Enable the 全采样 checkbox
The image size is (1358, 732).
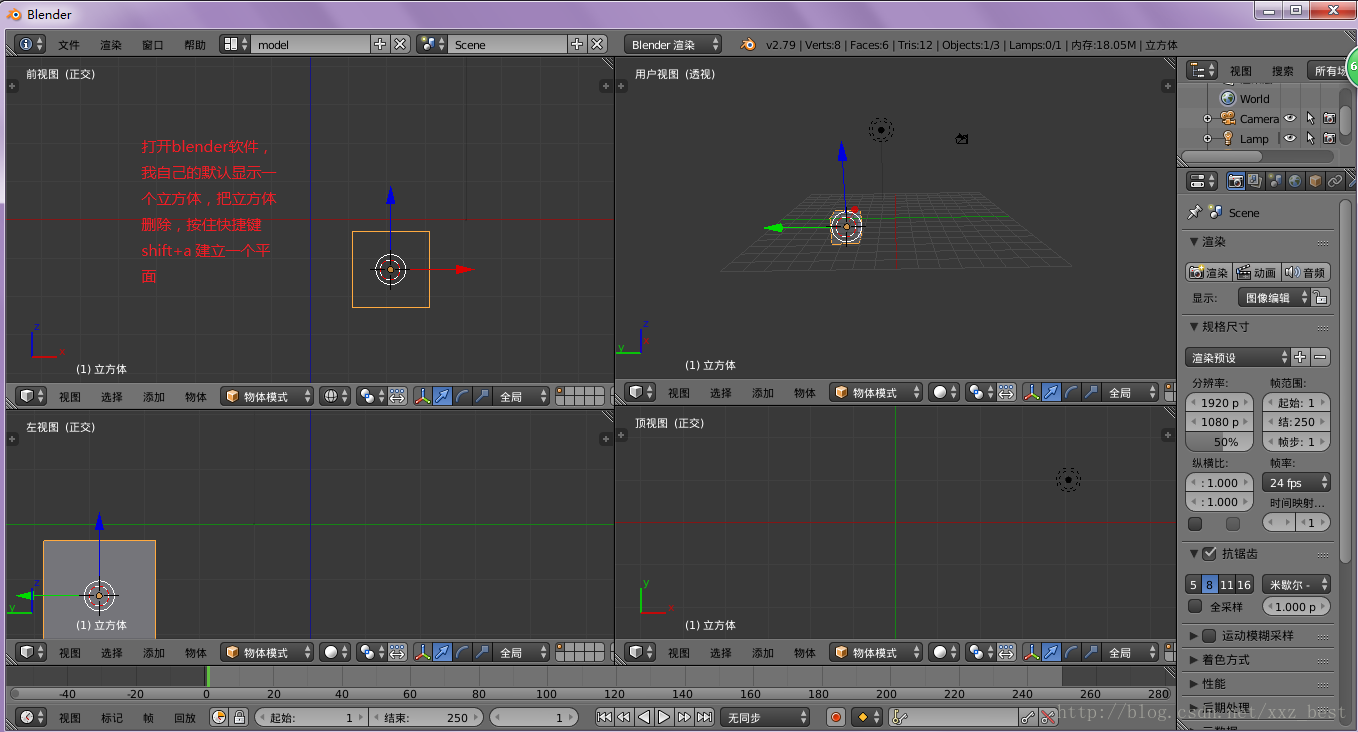(x=1195, y=606)
